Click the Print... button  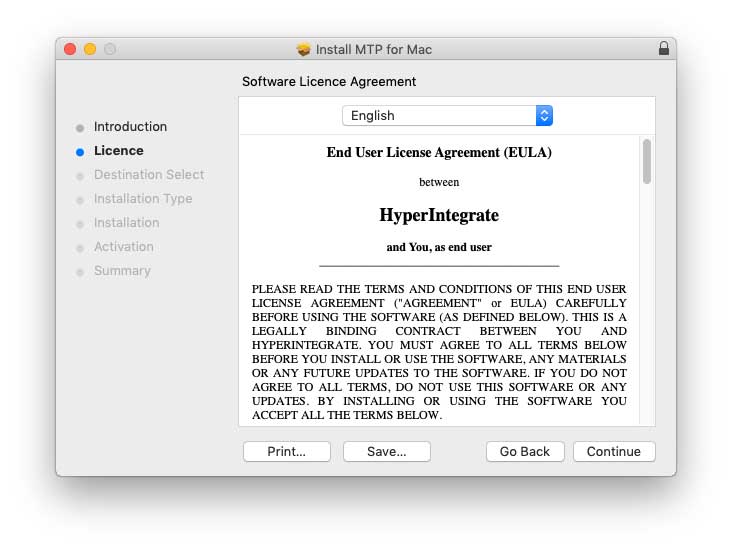[x=287, y=451]
